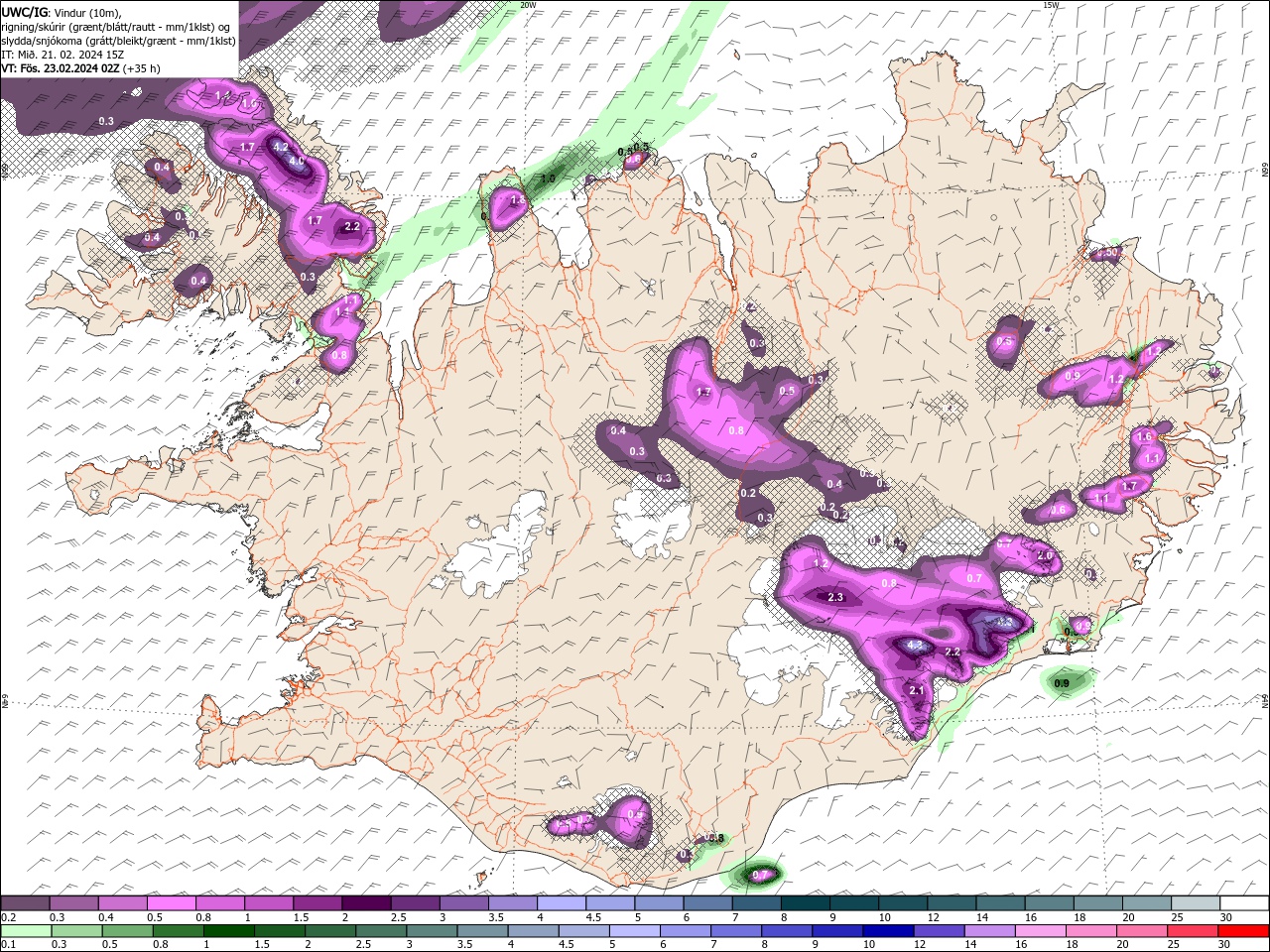The height and width of the screenshot is (952, 1270).
Task: Click the '20W' longitude label
Action: [x=528, y=5]
